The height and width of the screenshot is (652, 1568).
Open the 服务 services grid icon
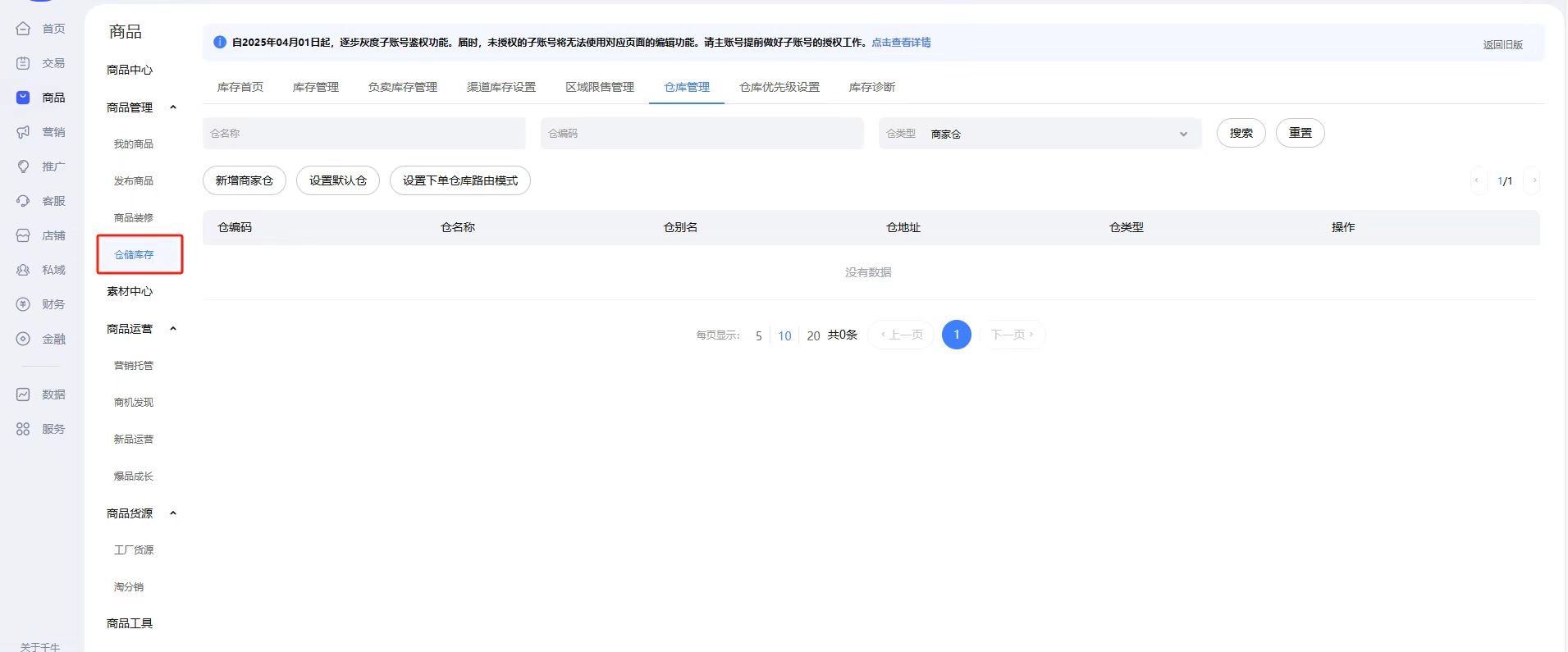[23, 429]
